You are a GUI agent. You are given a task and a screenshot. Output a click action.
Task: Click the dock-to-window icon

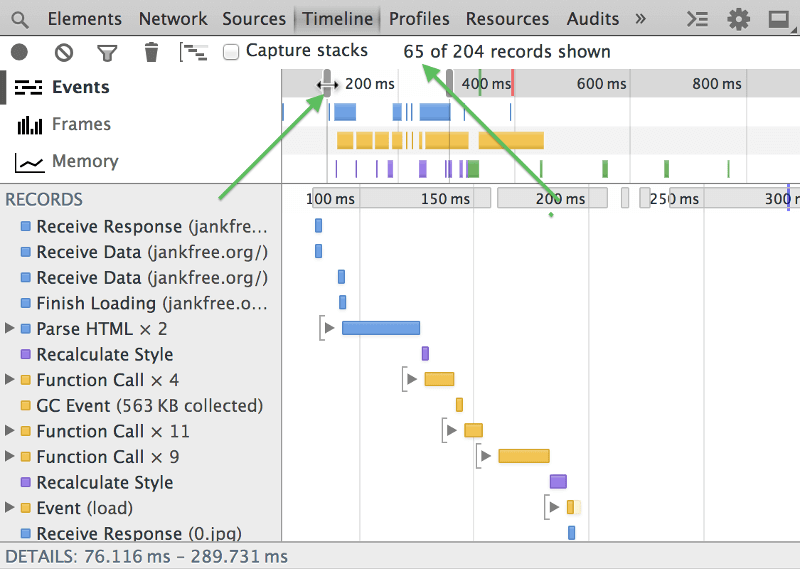click(778, 19)
